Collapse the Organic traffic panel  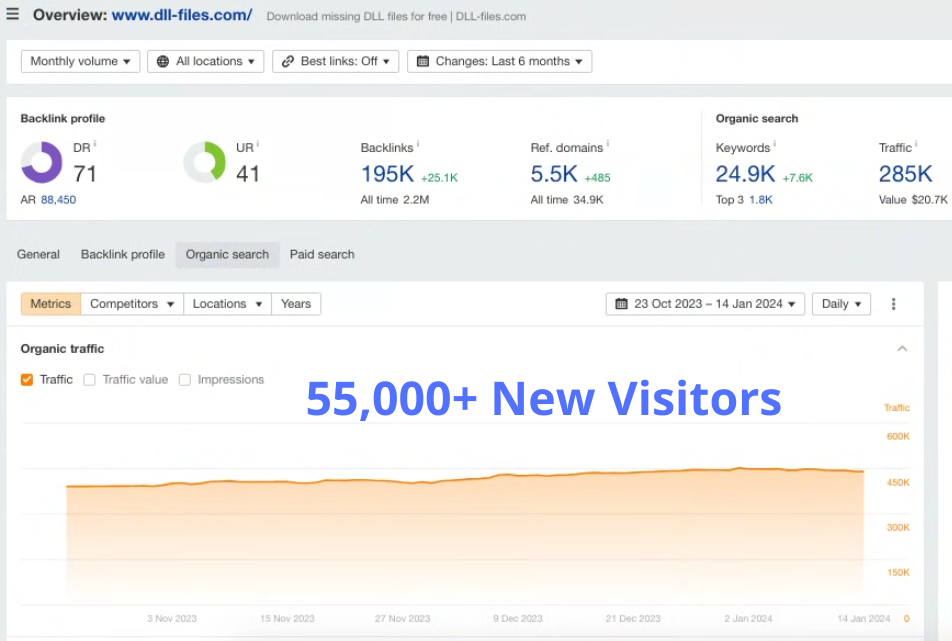pyautogui.click(x=902, y=348)
